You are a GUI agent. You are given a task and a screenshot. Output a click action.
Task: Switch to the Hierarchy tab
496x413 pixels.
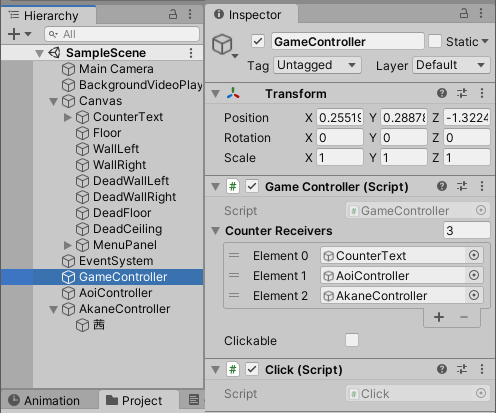pos(49,15)
